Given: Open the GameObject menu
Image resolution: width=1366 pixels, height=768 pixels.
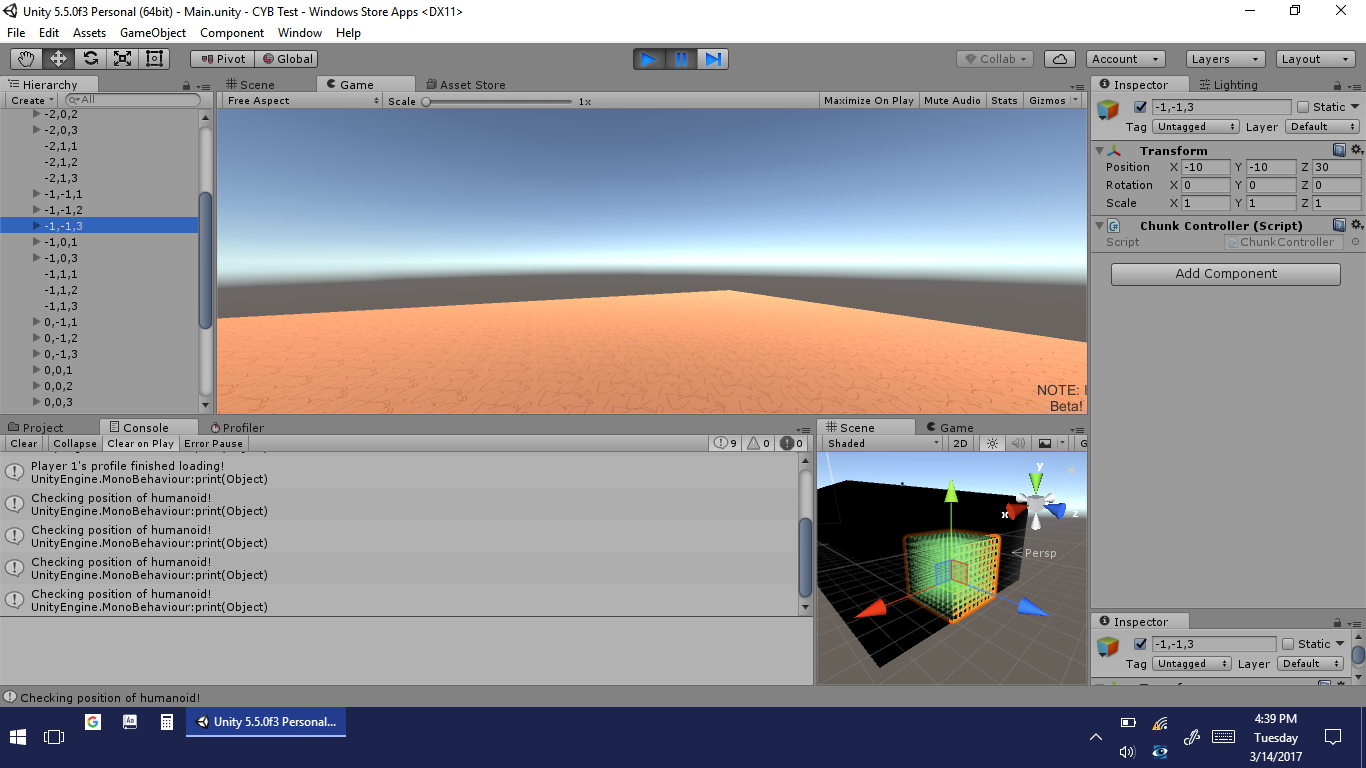Looking at the screenshot, I should point(153,33).
